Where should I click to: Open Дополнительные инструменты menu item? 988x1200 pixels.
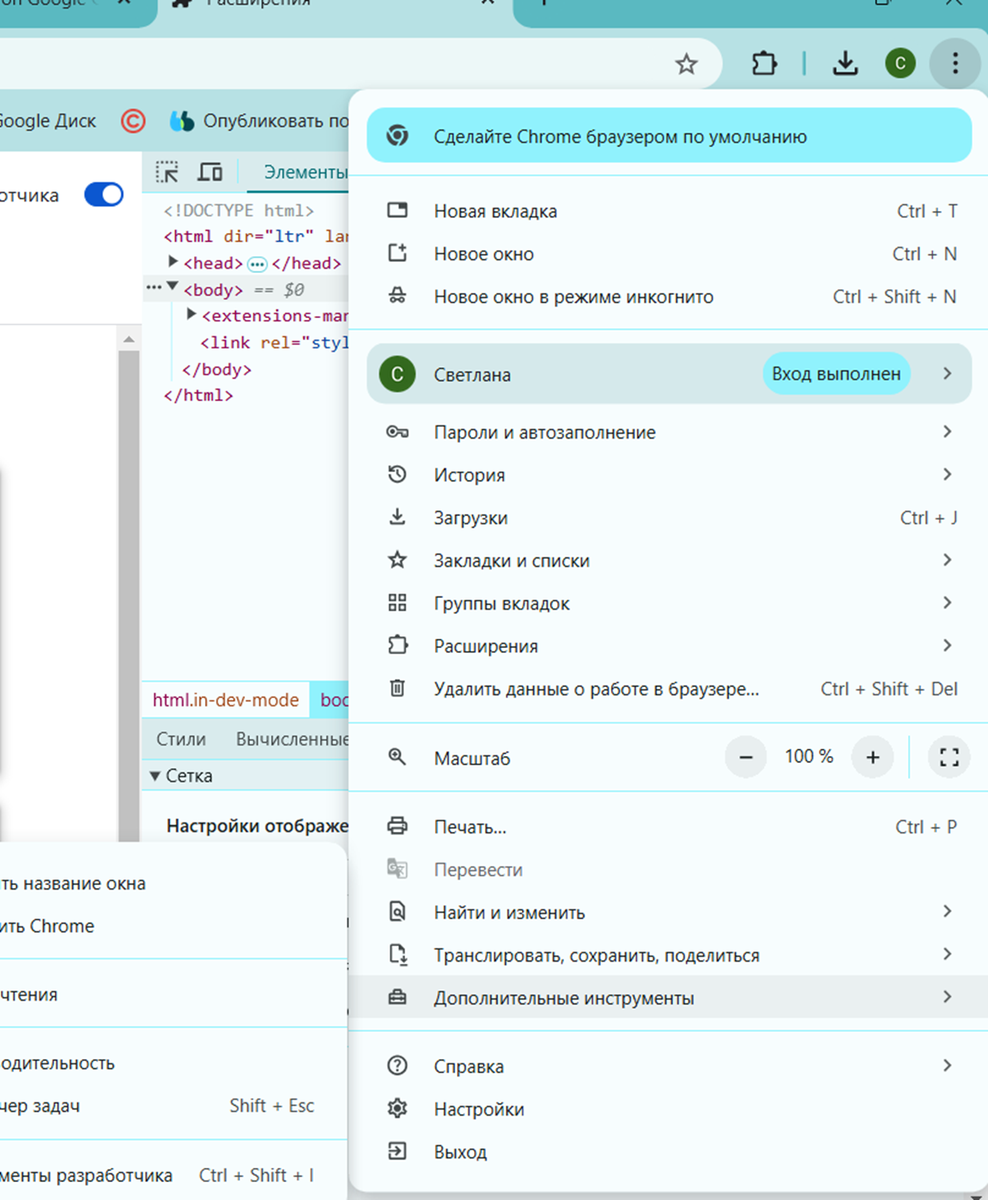point(668,998)
